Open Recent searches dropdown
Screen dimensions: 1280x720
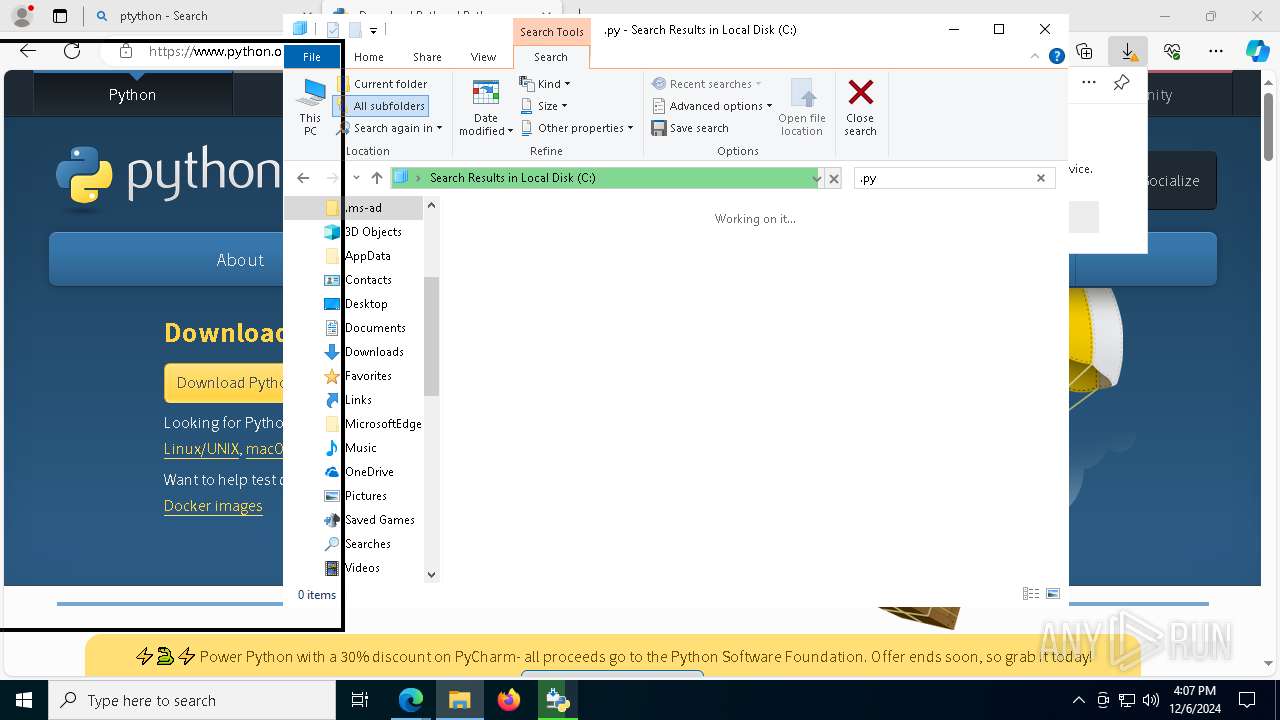(x=707, y=84)
